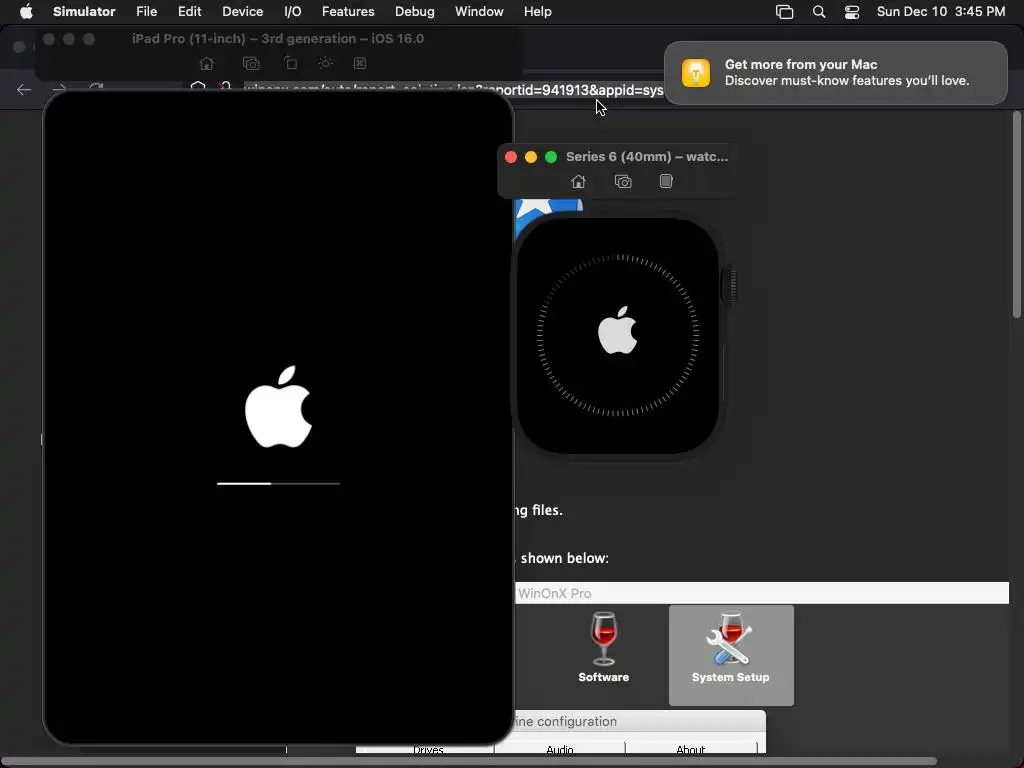Open the I/O menu
Viewport: 1024px width, 768px height.
[x=293, y=11]
